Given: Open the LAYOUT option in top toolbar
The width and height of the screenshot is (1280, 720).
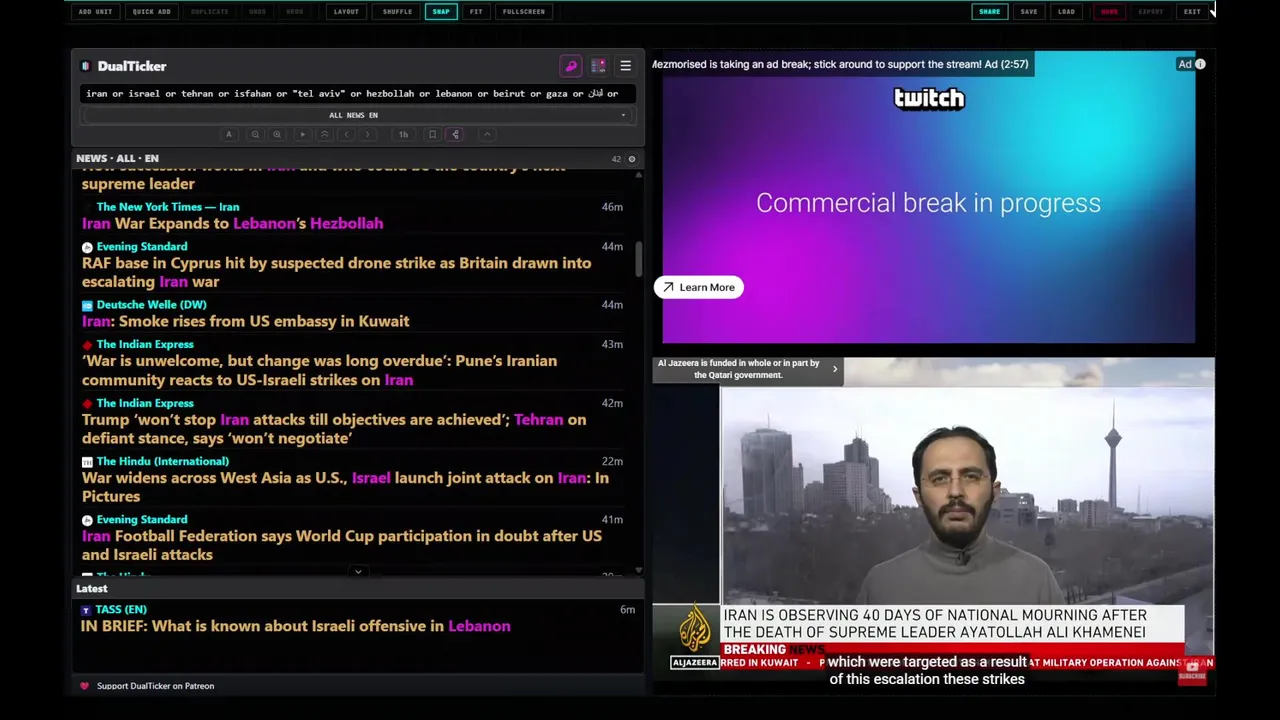Looking at the screenshot, I should coord(346,12).
